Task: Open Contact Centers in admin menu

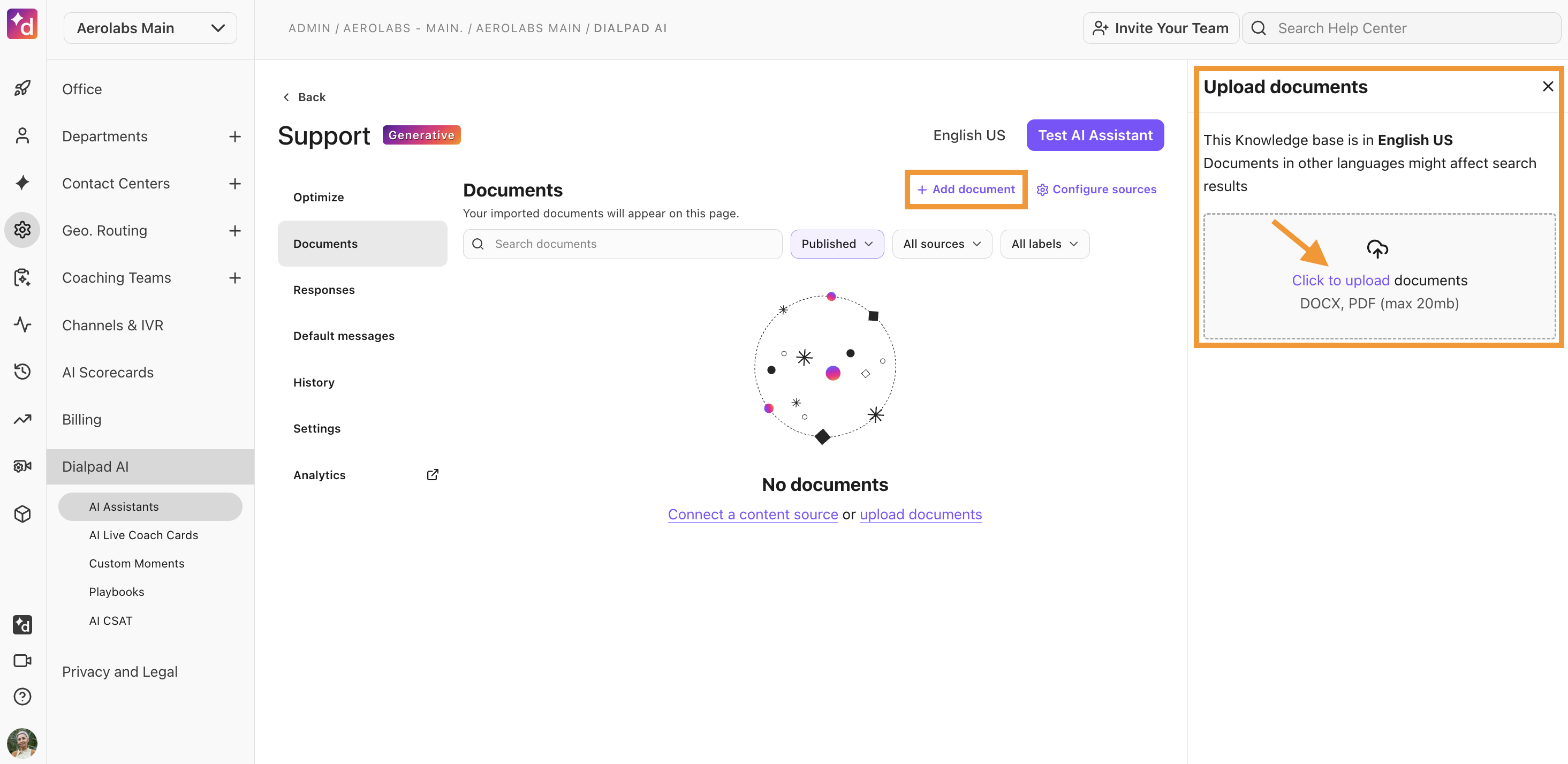Action: (x=116, y=183)
